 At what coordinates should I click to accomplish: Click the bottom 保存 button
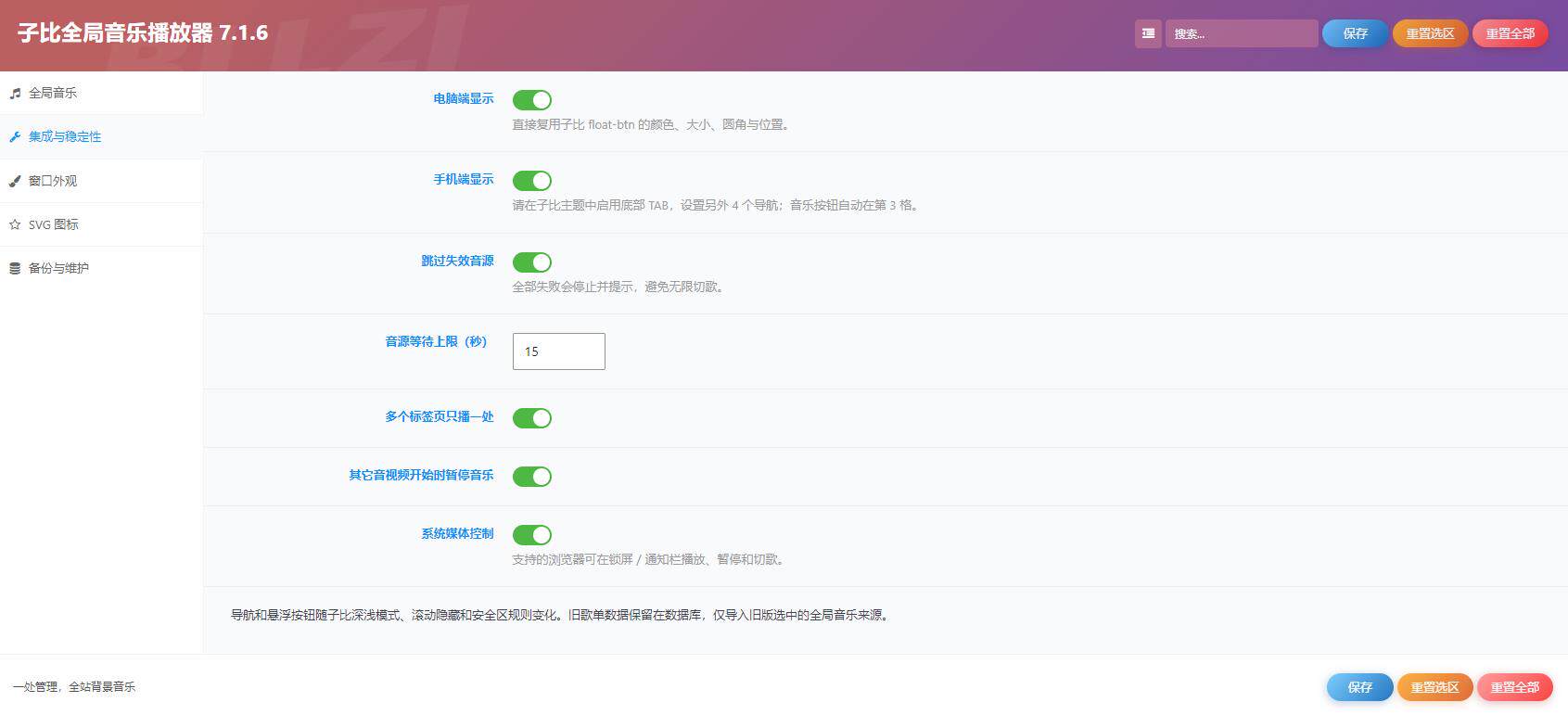pos(1359,687)
